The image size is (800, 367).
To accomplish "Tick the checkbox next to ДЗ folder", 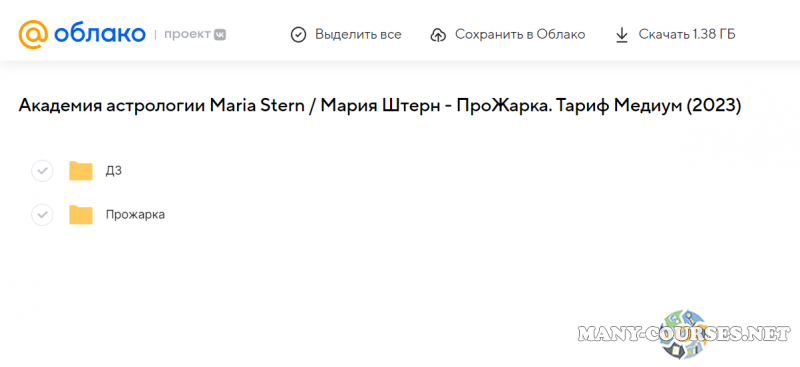I will point(42,171).
